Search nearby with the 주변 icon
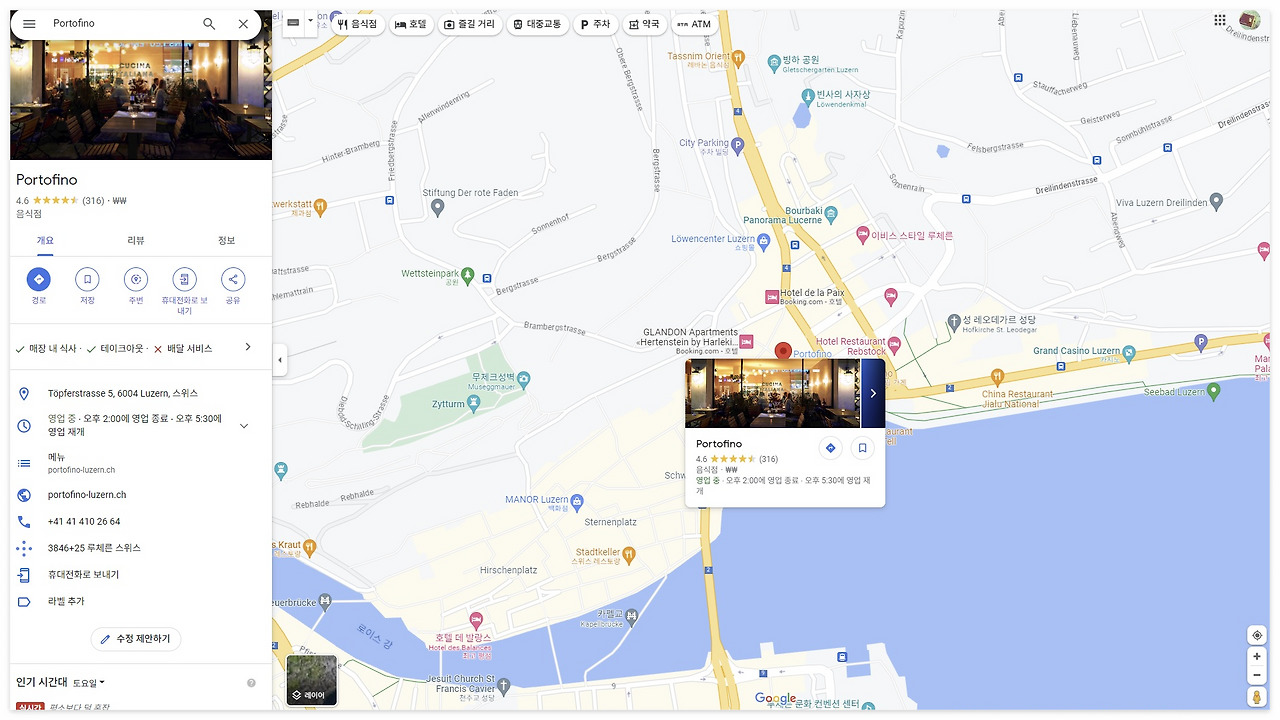The image size is (1280, 720). coord(136,280)
